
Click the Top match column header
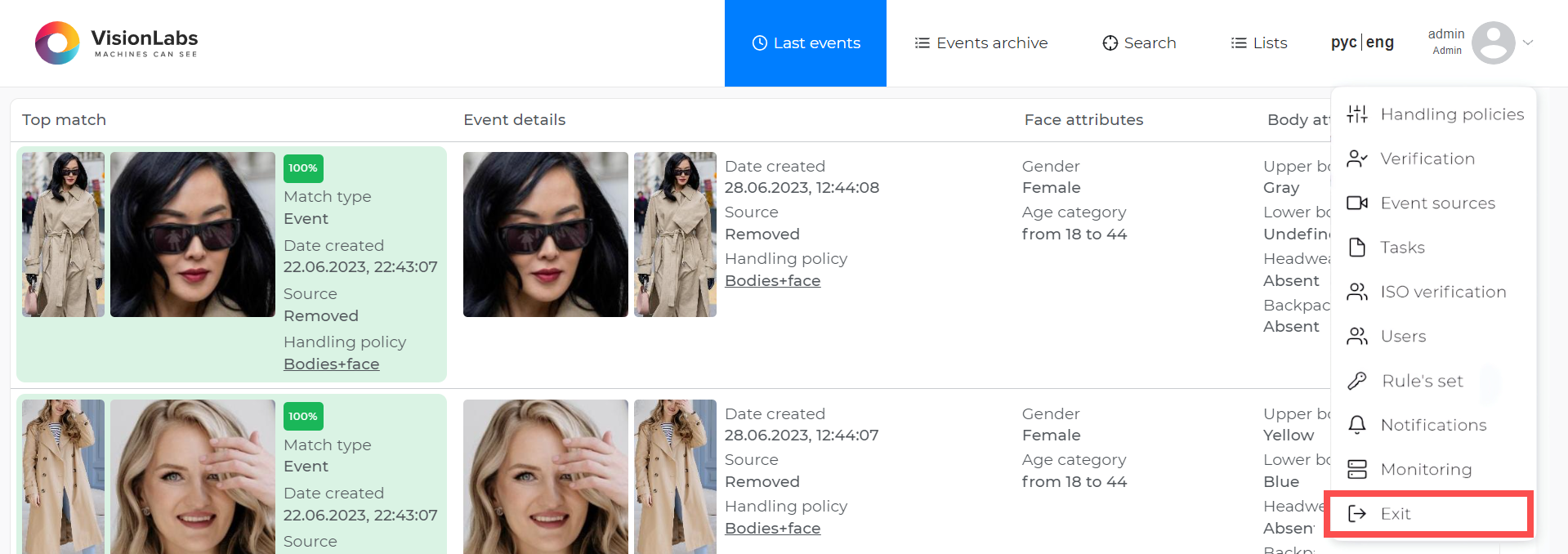coord(64,119)
